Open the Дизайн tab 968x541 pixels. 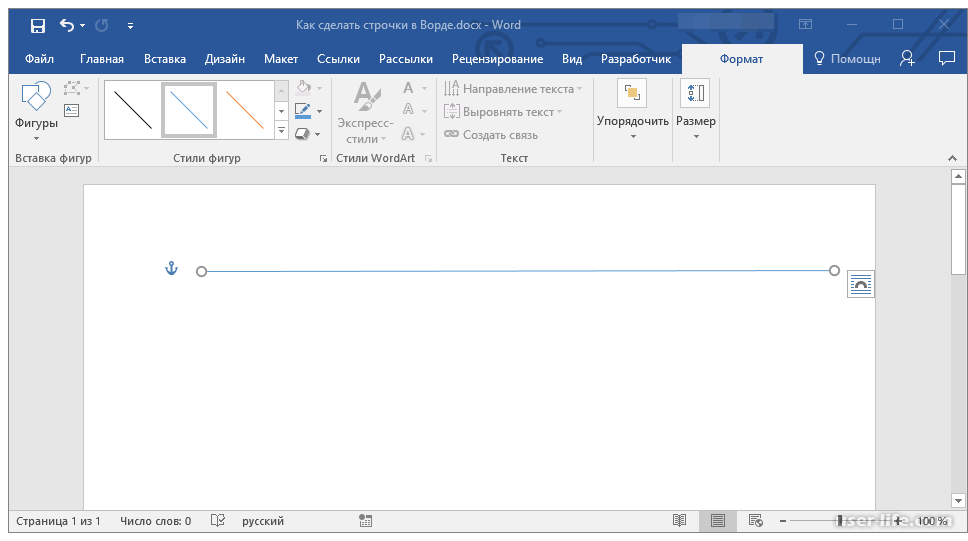(225, 59)
